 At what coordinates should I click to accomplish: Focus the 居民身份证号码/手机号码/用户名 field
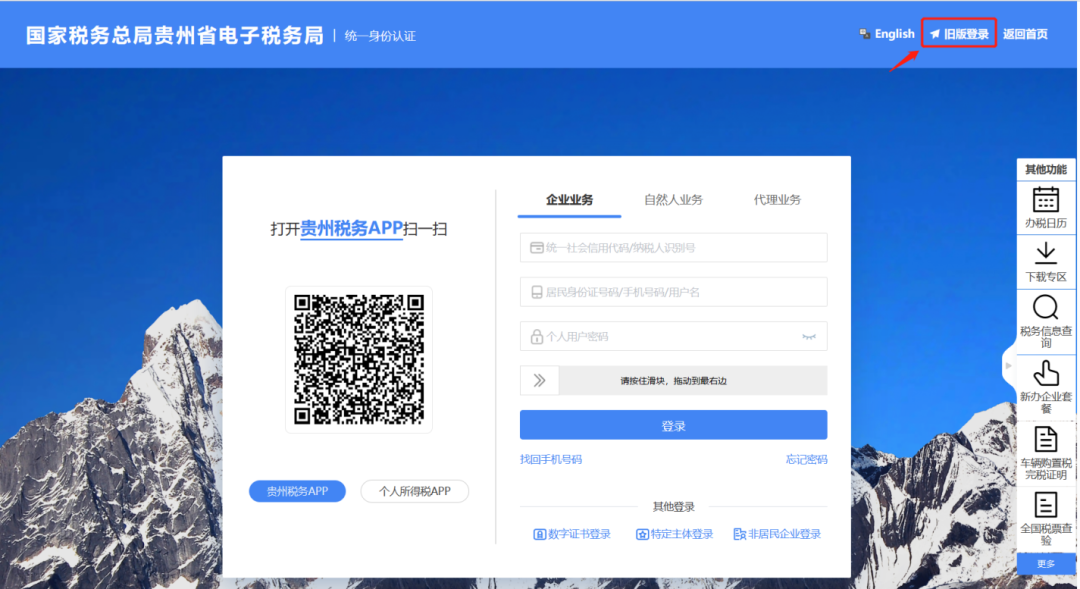click(674, 292)
